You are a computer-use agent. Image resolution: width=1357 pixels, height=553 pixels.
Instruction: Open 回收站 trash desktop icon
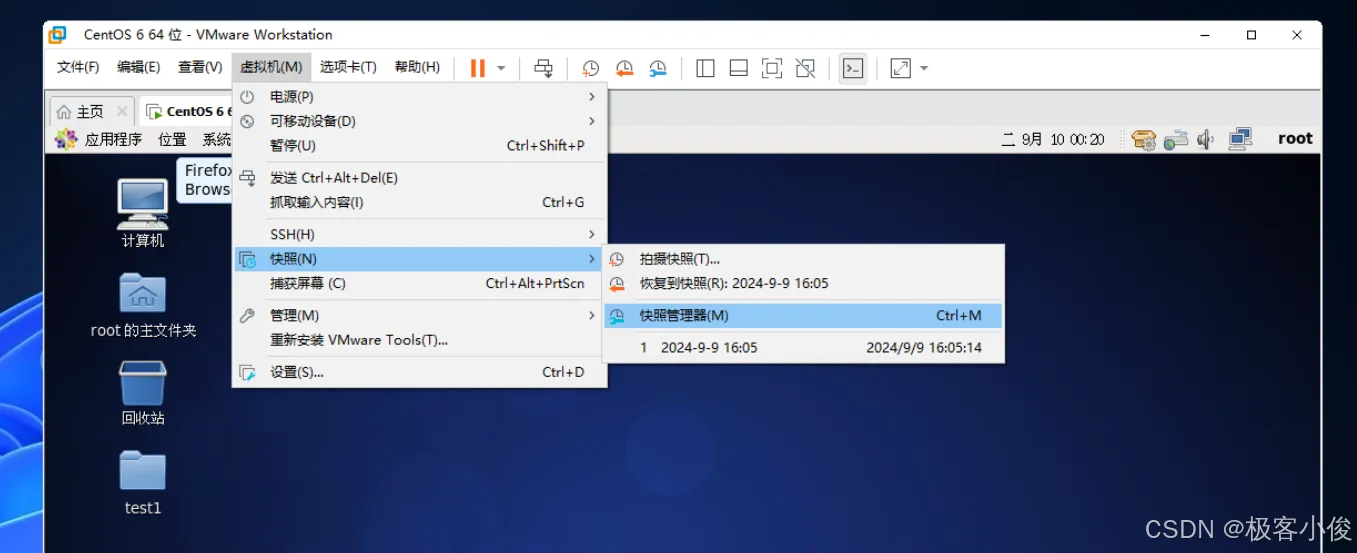pyautogui.click(x=143, y=393)
